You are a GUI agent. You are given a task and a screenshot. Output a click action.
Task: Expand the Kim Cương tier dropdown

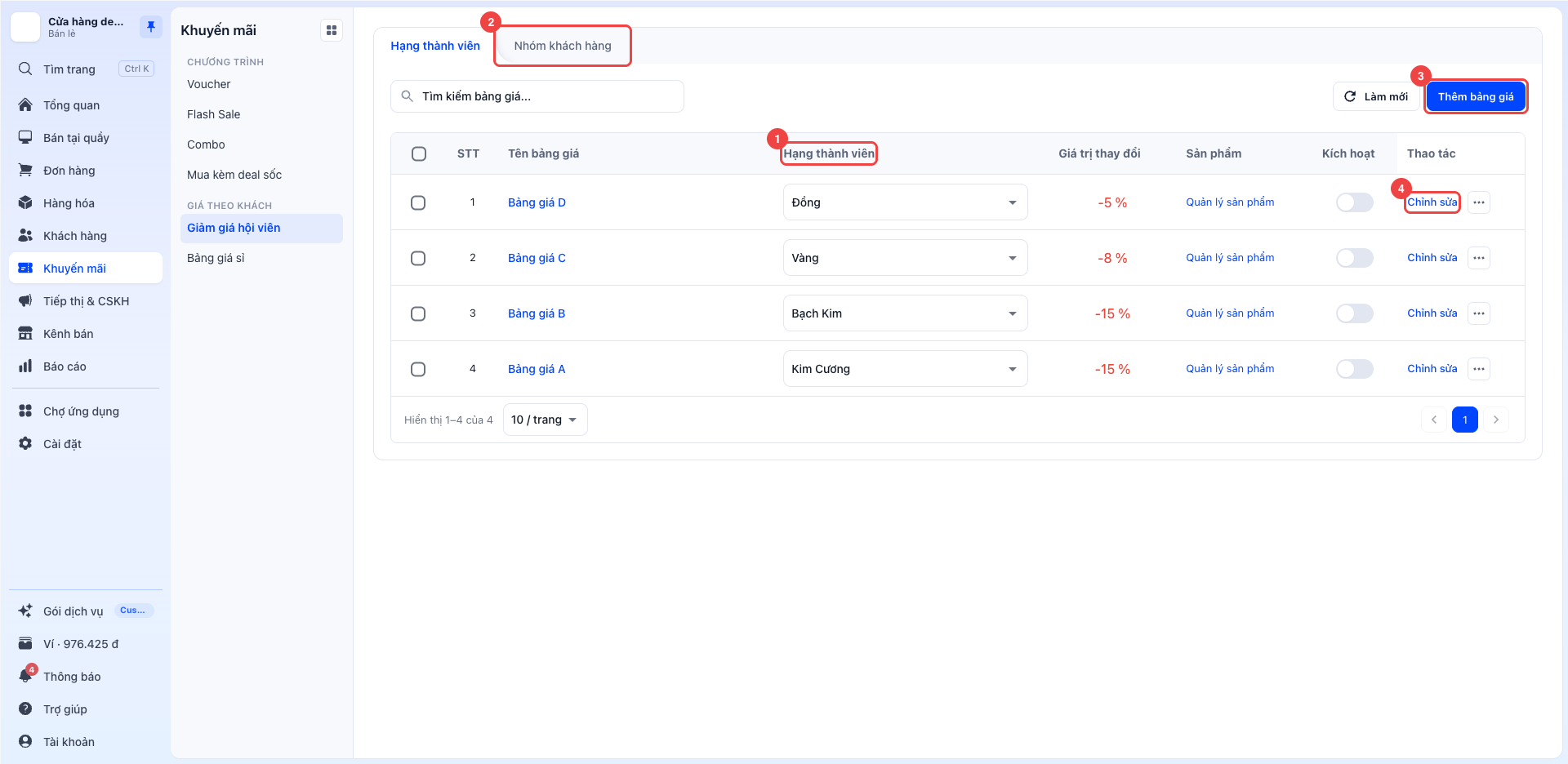[x=905, y=369]
